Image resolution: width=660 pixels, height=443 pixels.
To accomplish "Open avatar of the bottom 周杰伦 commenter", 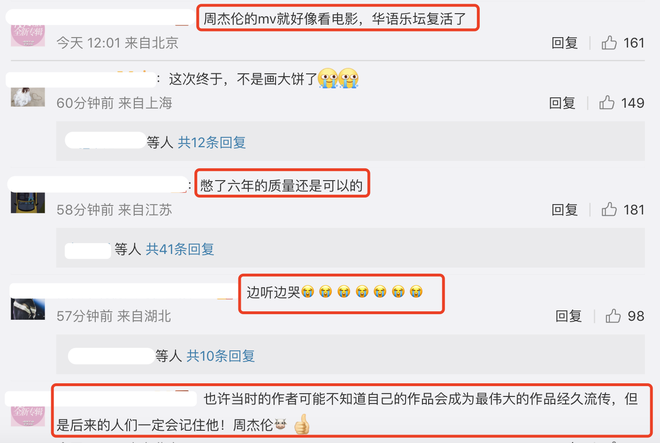I will click(28, 416).
